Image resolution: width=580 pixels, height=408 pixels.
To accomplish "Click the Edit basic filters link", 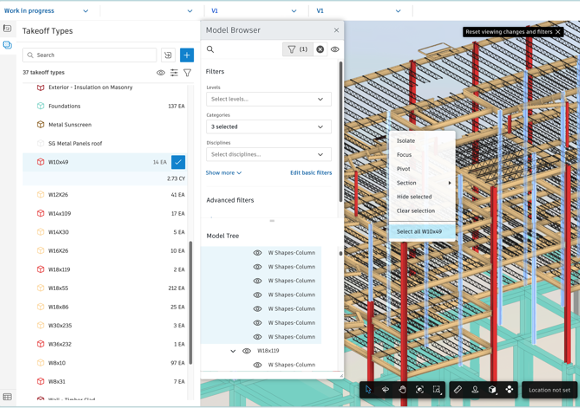I will 311,173.
